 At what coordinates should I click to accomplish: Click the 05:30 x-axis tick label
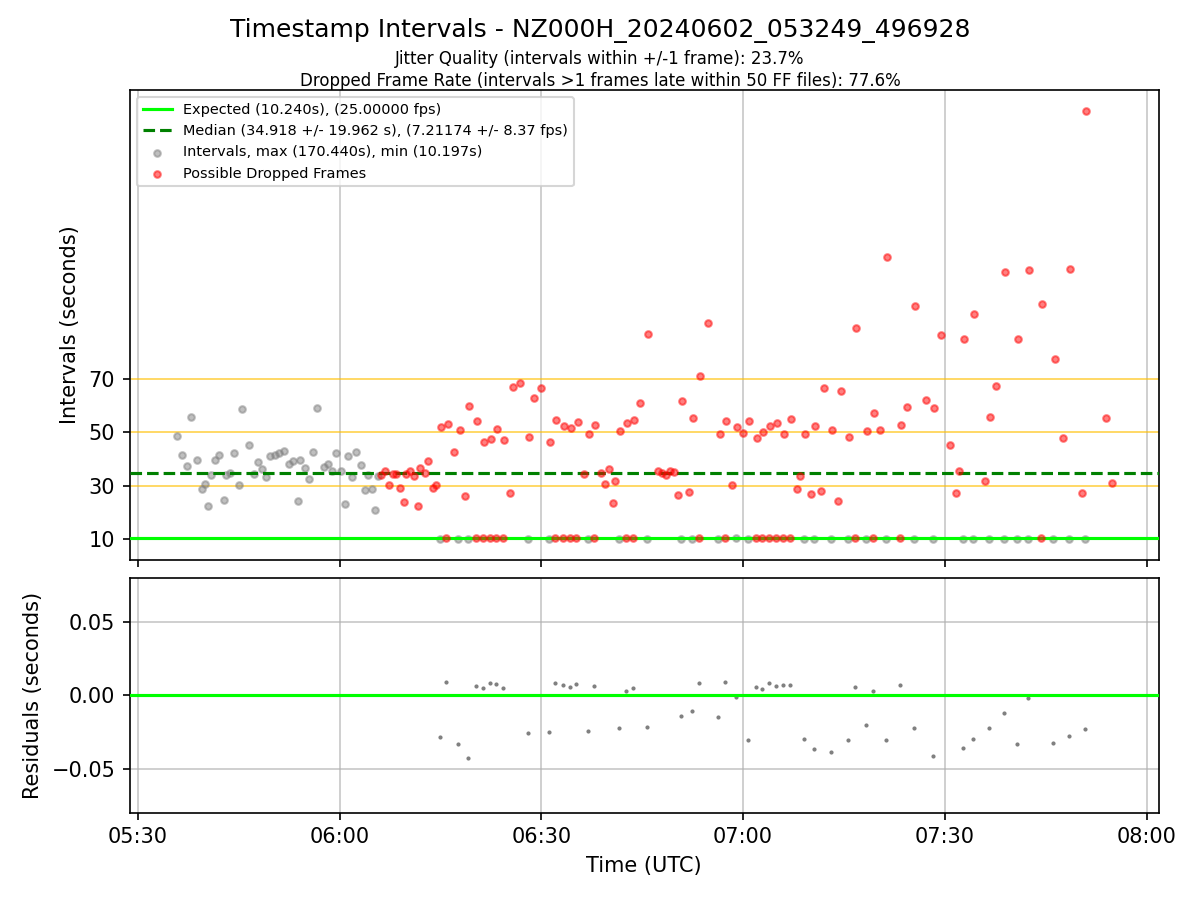[138, 834]
